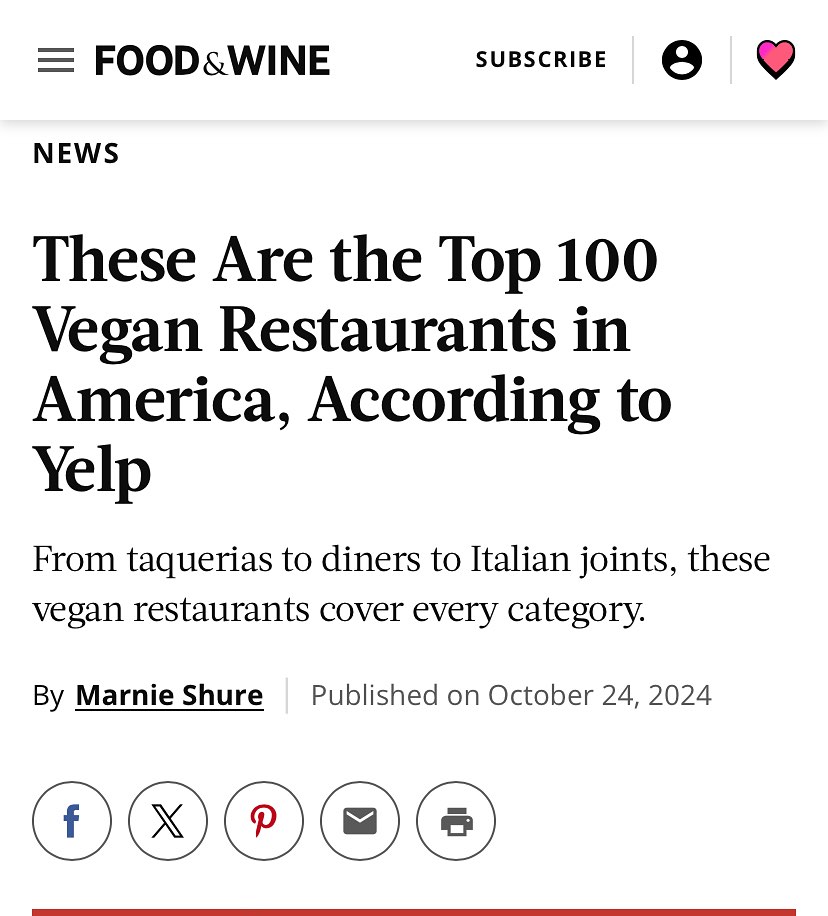
Task: Open the NEWS category link
Action: [76, 154]
